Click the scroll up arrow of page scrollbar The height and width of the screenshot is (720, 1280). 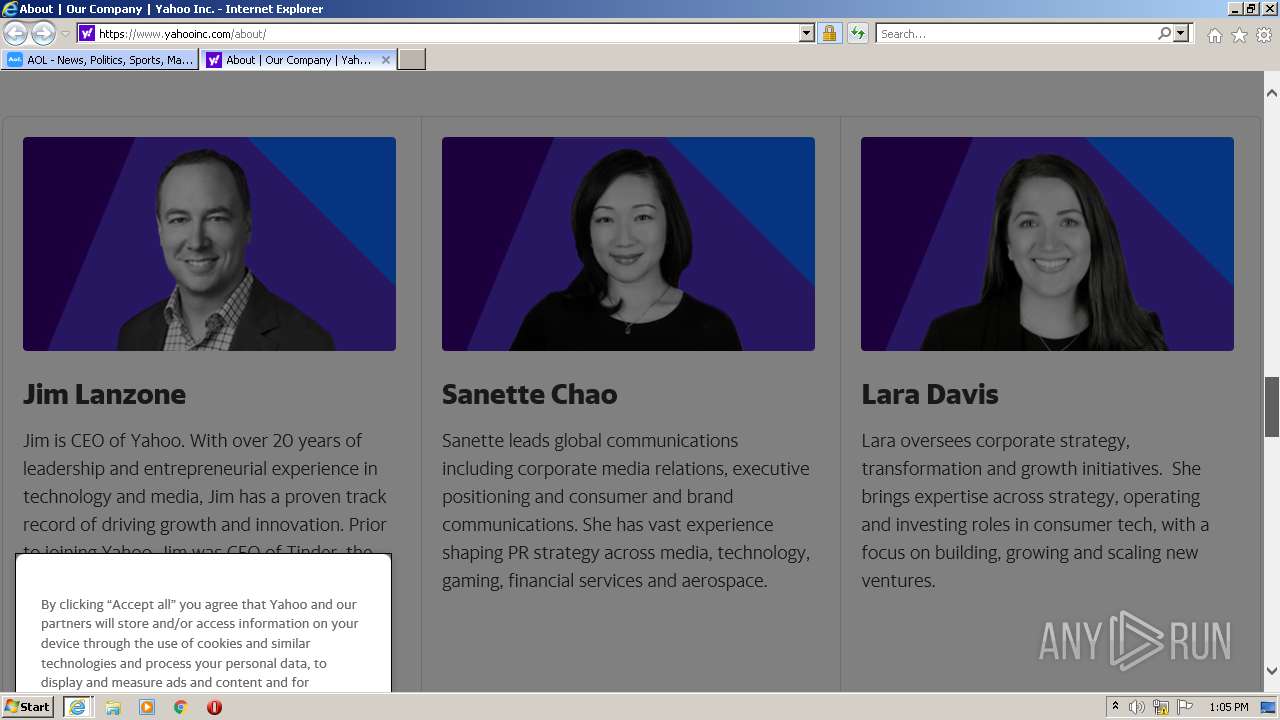click(x=1272, y=93)
